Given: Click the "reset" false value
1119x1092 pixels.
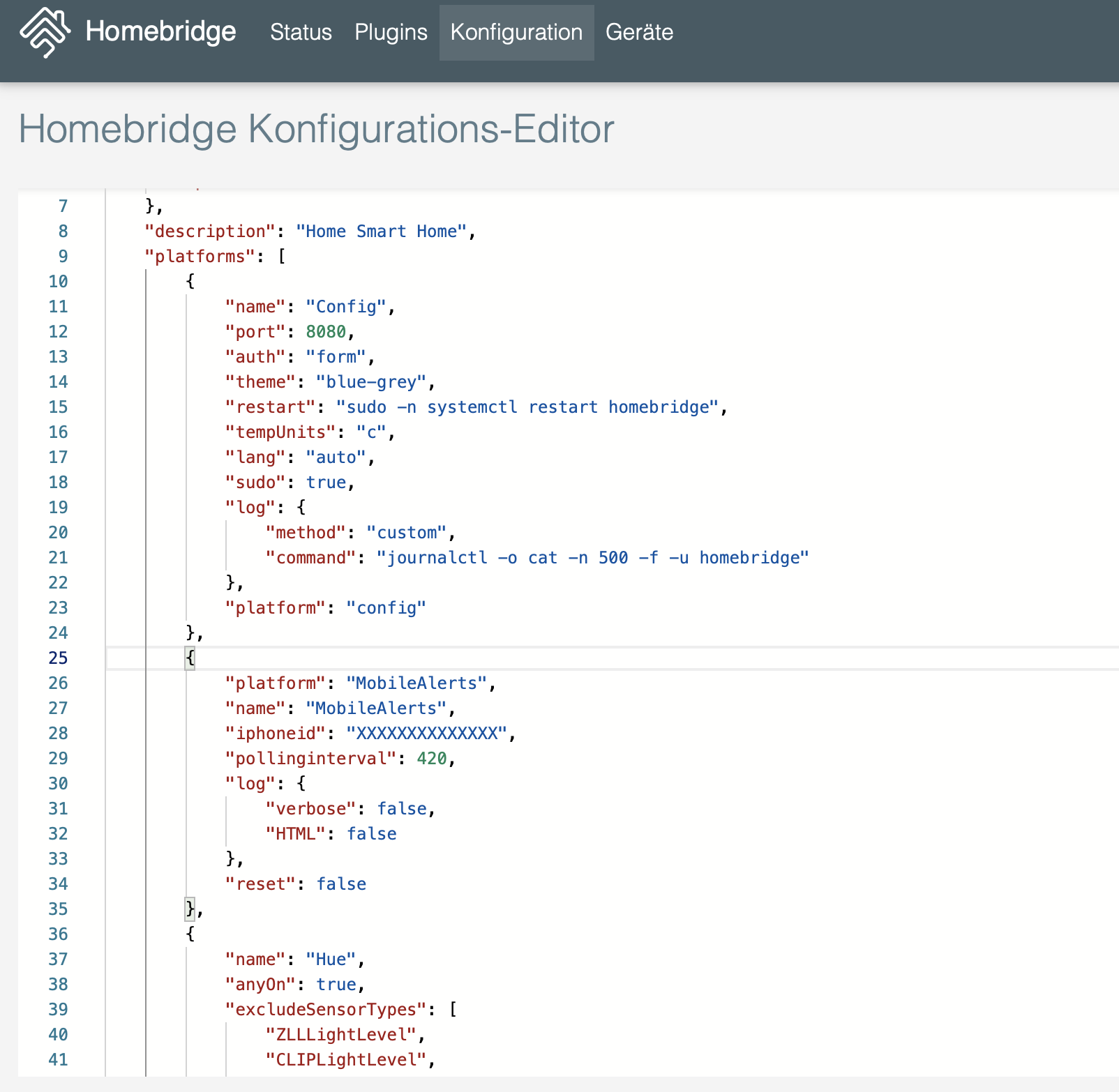Looking at the screenshot, I should pos(341,884).
